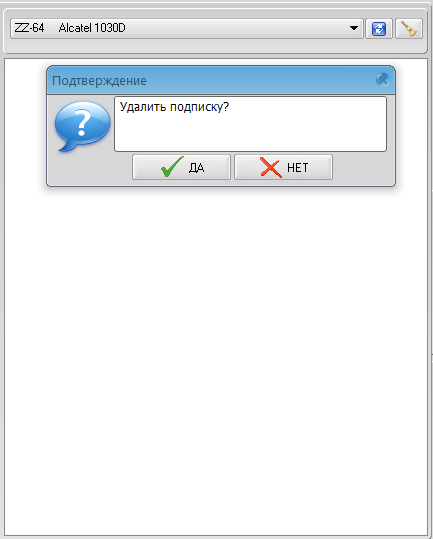Click the broom clear icon
The width and height of the screenshot is (433, 539).
click(409, 29)
